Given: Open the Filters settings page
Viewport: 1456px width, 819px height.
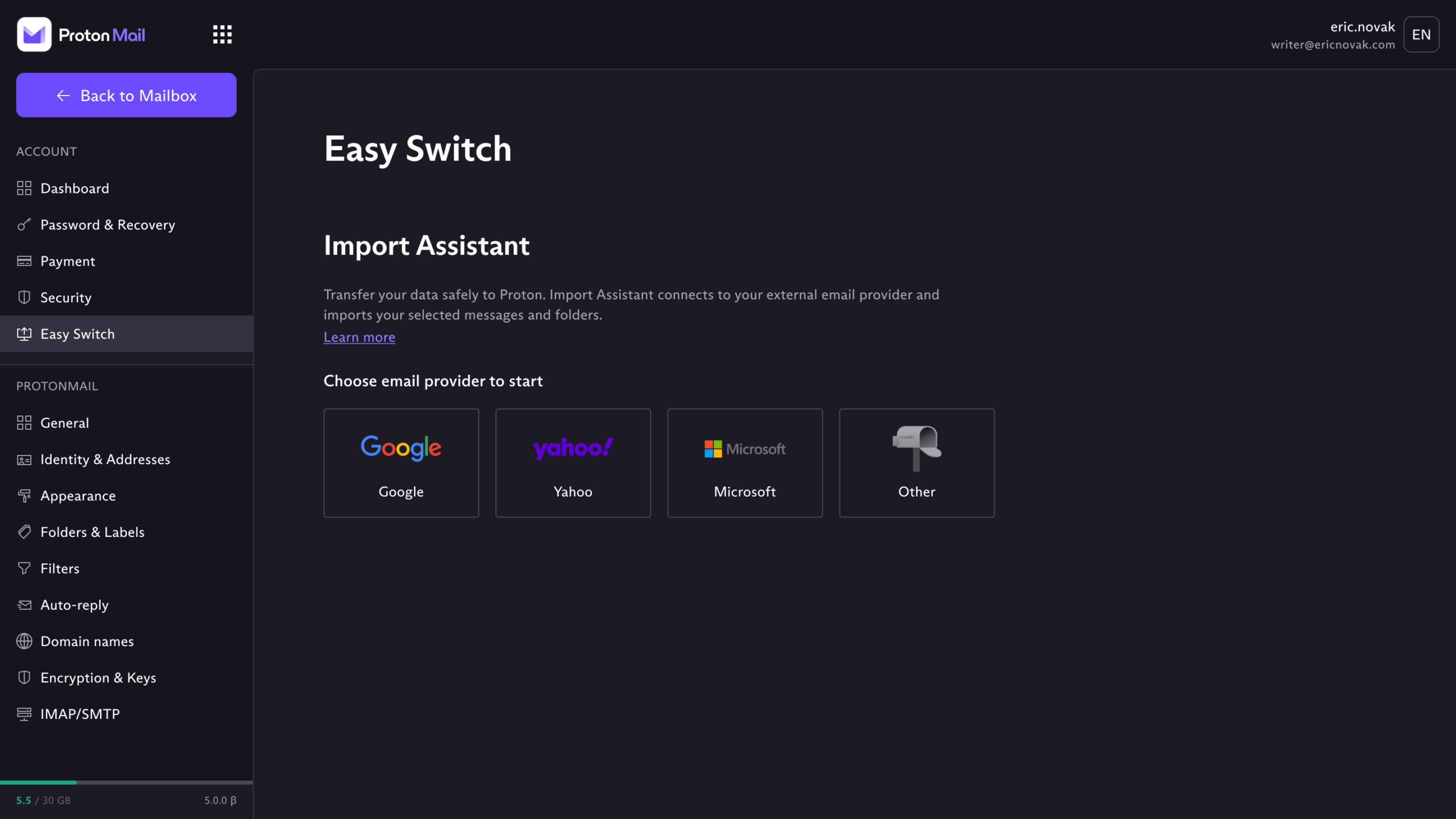Looking at the screenshot, I should point(126,568).
